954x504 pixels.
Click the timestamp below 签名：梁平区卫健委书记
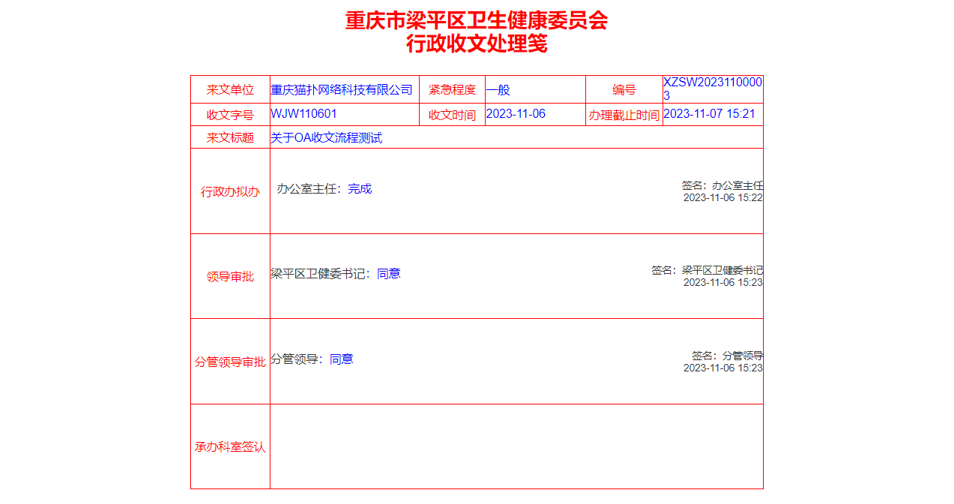pos(723,282)
